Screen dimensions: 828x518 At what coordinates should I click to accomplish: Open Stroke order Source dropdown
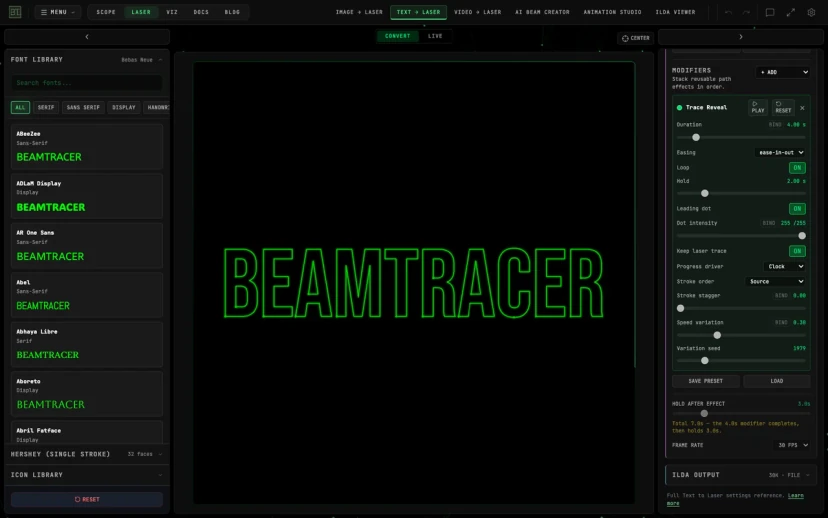point(775,281)
